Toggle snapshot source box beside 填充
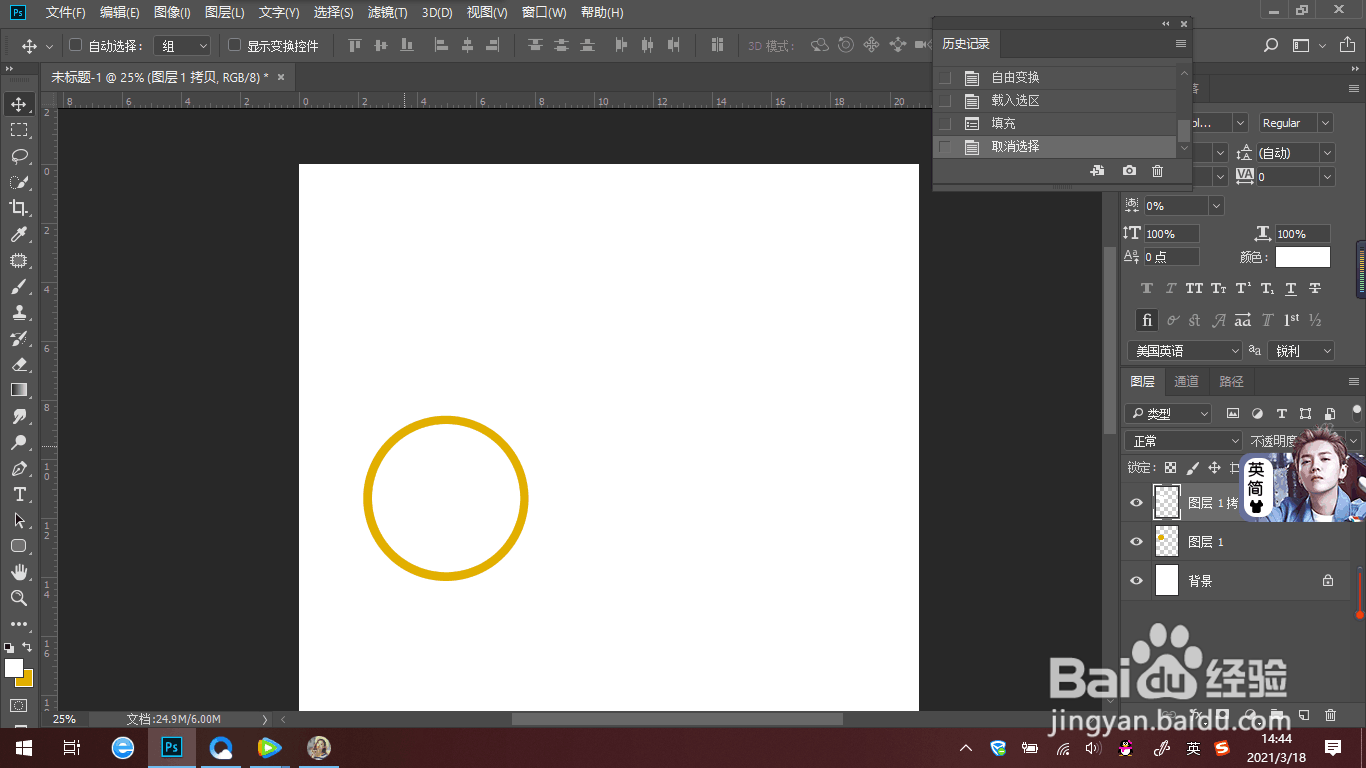 [945, 124]
